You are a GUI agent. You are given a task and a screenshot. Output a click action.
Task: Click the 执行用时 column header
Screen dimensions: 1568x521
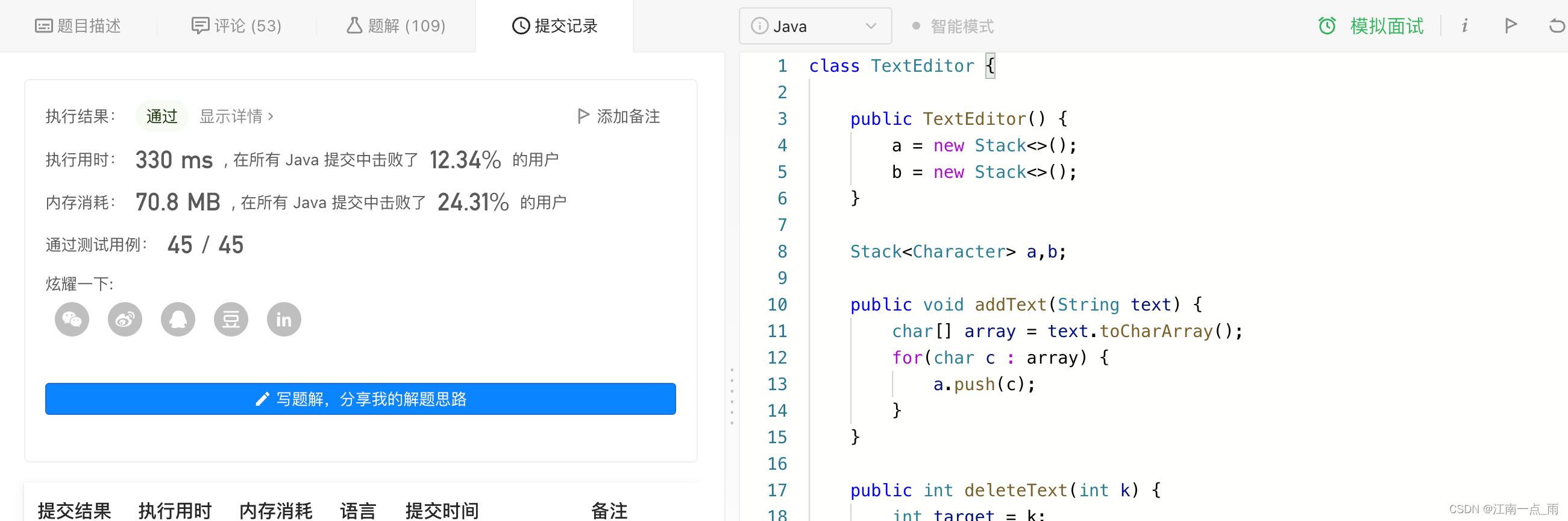pyautogui.click(x=175, y=511)
